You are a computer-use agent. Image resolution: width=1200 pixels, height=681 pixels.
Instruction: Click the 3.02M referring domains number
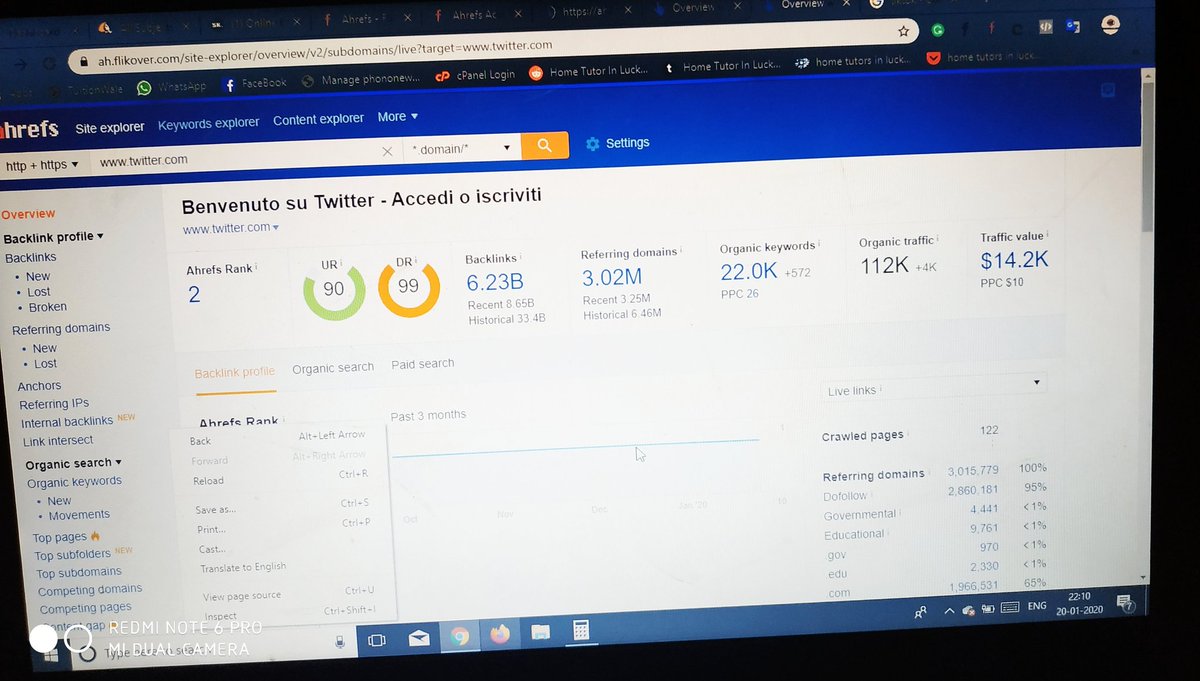point(612,277)
